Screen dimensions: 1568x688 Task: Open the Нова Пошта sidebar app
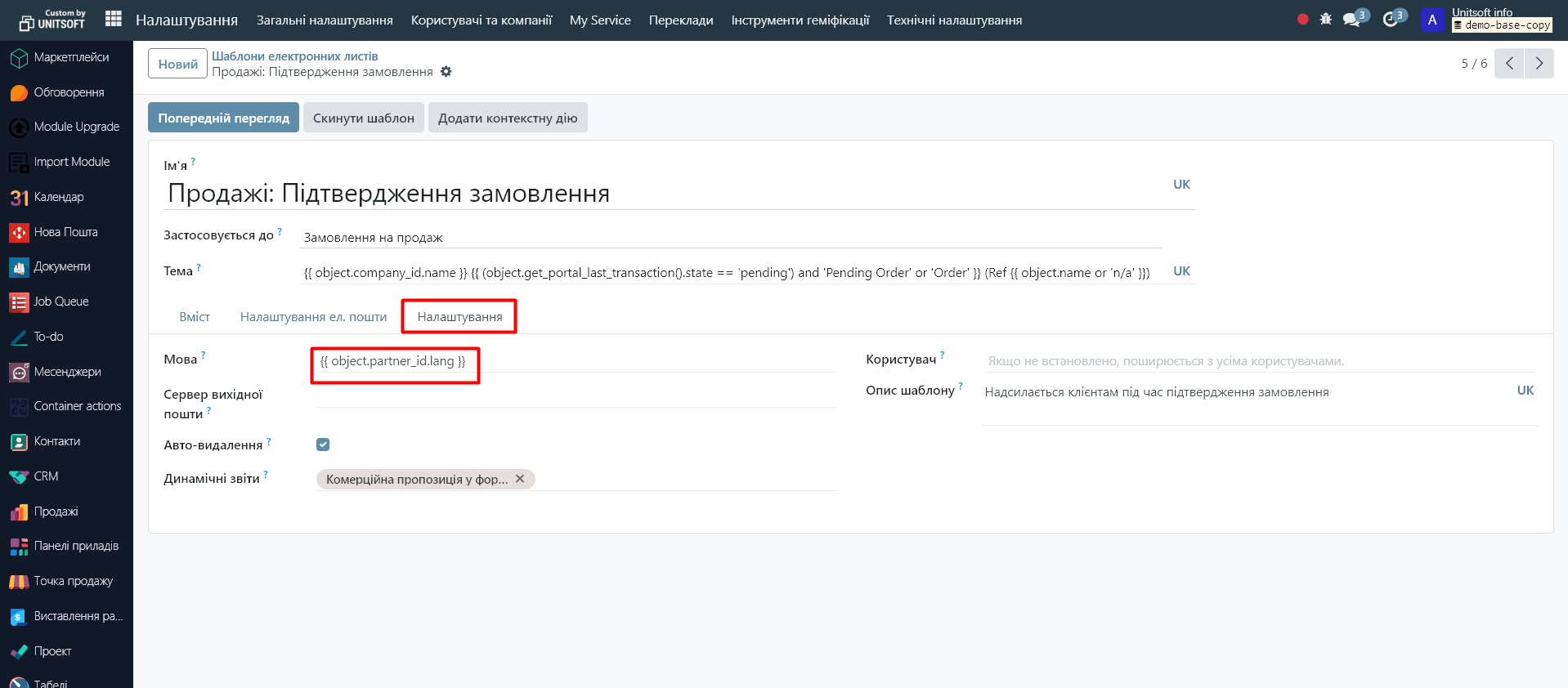[x=65, y=232]
